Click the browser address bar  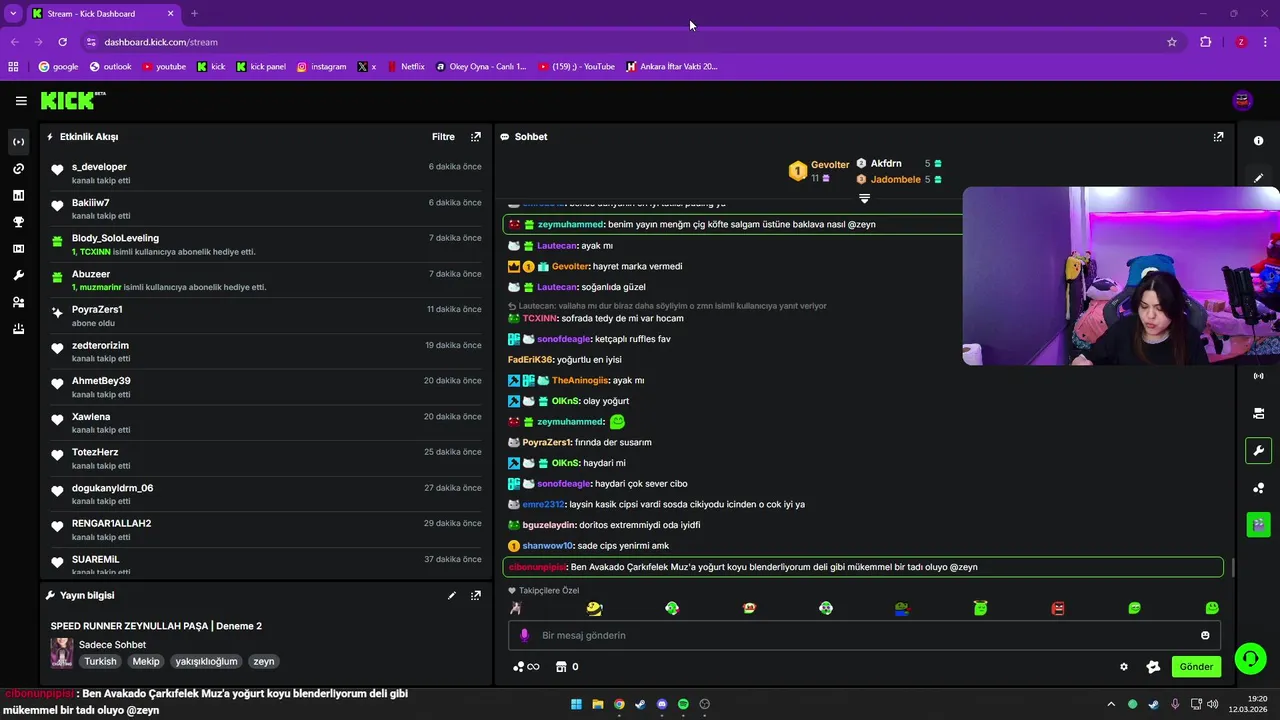tap(620, 42)
